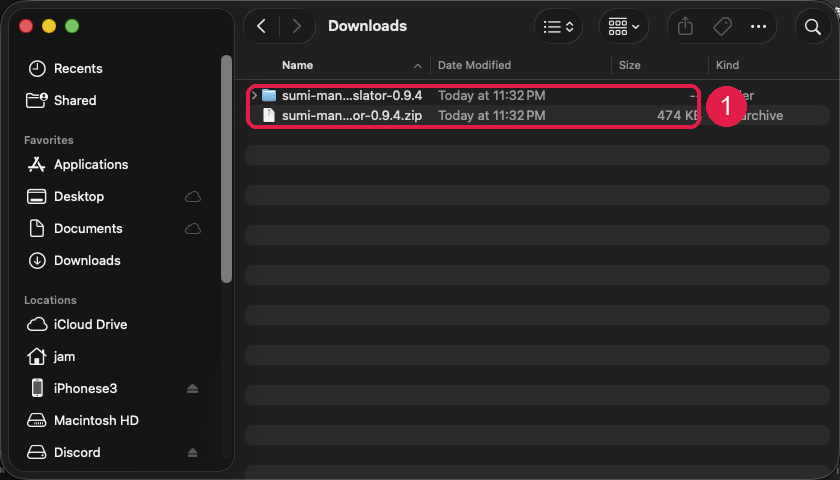Open the jam home folder

pyautogui.click(x=64, y=357)
